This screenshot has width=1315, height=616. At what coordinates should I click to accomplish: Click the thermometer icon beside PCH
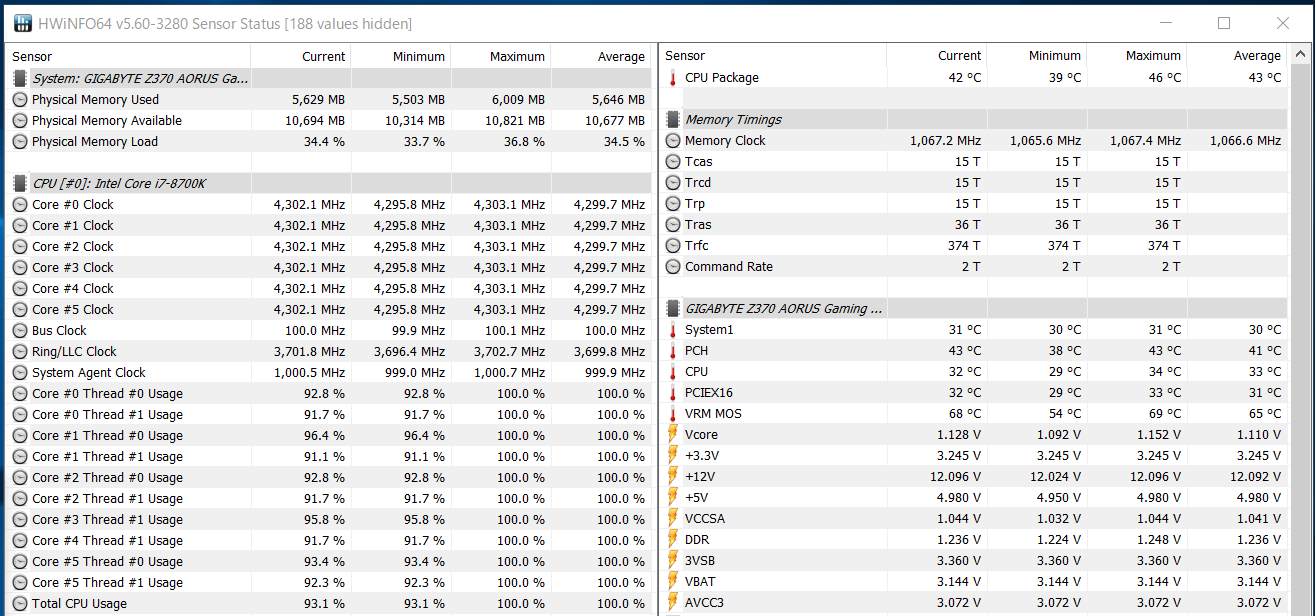tap(673, 351)
